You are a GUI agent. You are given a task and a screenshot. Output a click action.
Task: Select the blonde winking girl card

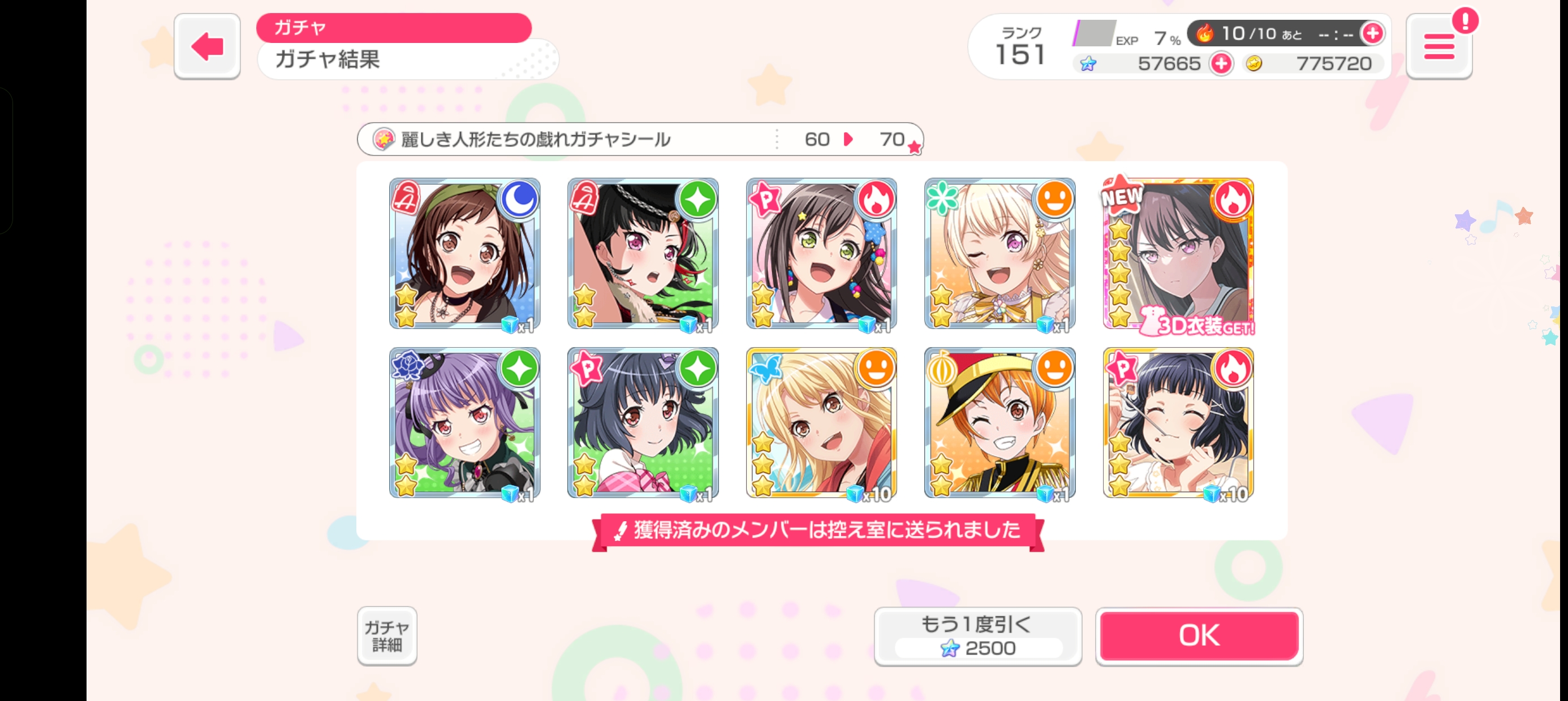1000,255
